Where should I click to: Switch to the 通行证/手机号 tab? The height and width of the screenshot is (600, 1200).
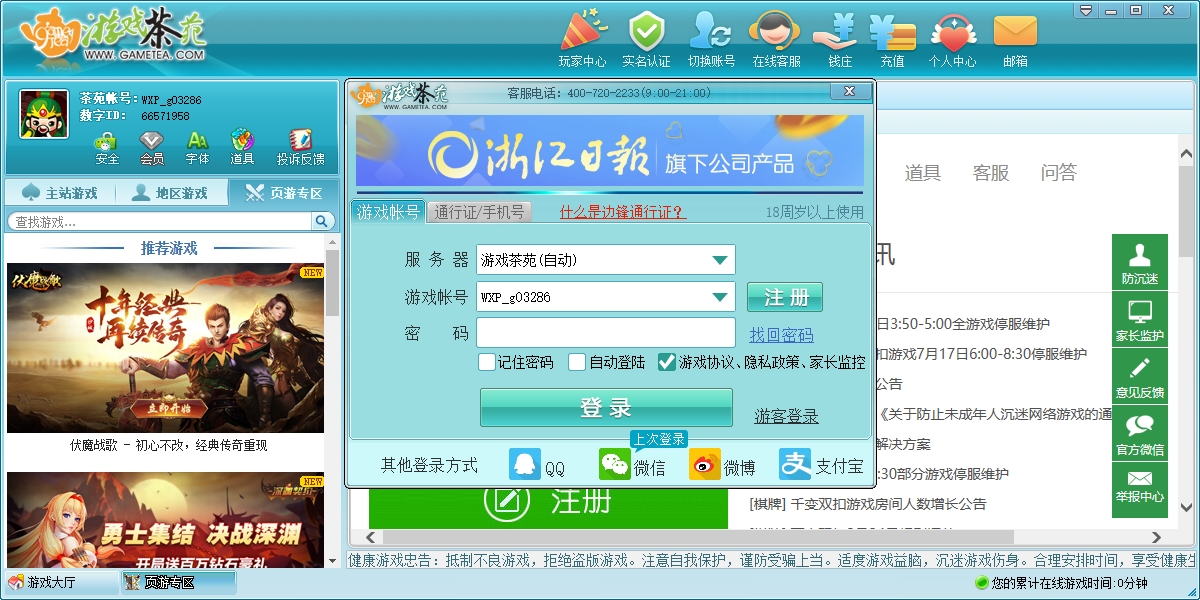pos(479,212)
